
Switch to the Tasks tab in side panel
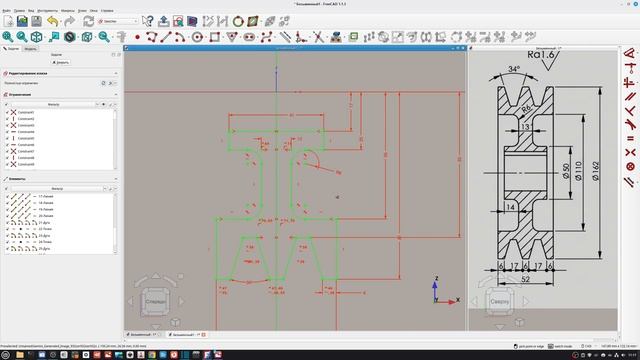tap(11, 49)
